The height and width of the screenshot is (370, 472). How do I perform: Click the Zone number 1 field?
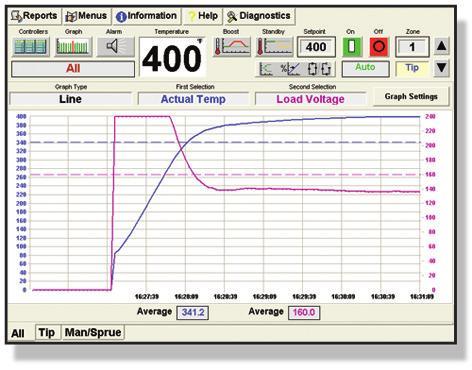point(412,47)
